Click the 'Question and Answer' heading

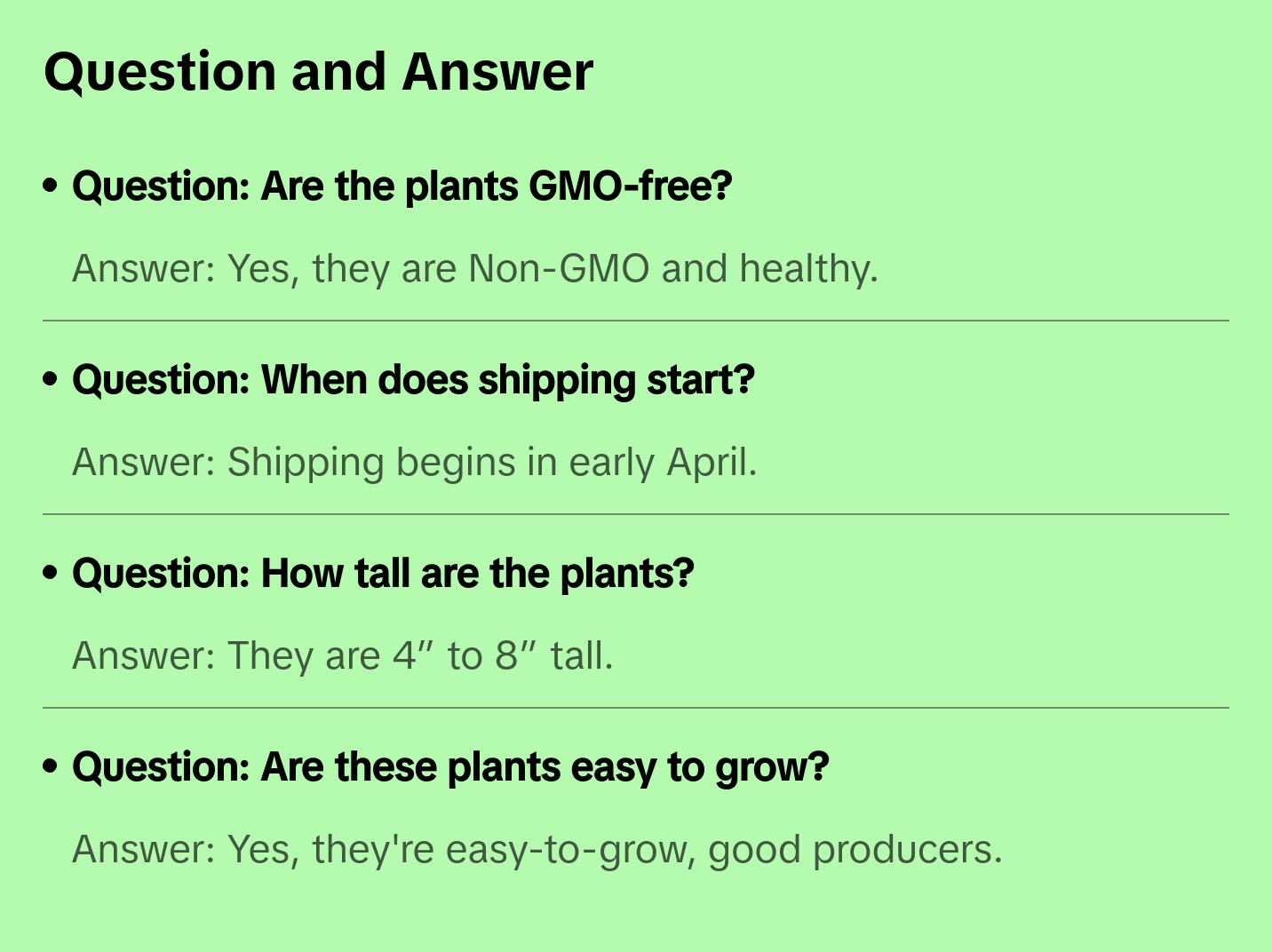pyautogui.click(x=318, y=72)
